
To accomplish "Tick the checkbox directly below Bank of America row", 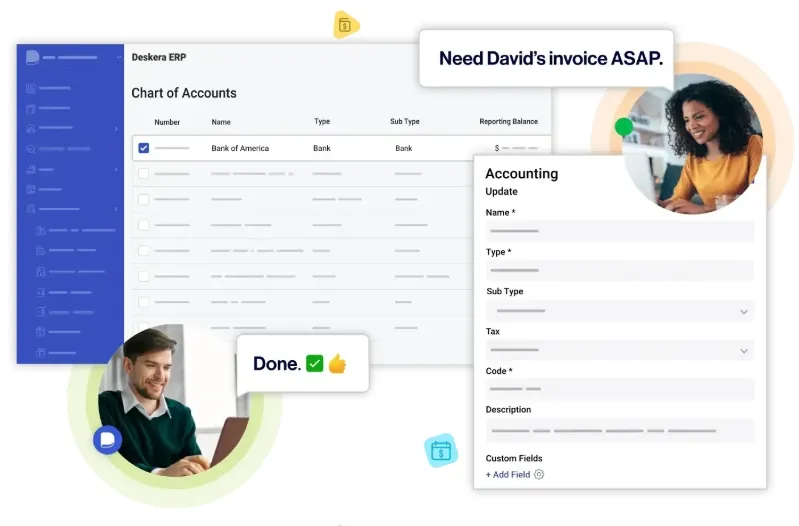I will tap(144, 173).
